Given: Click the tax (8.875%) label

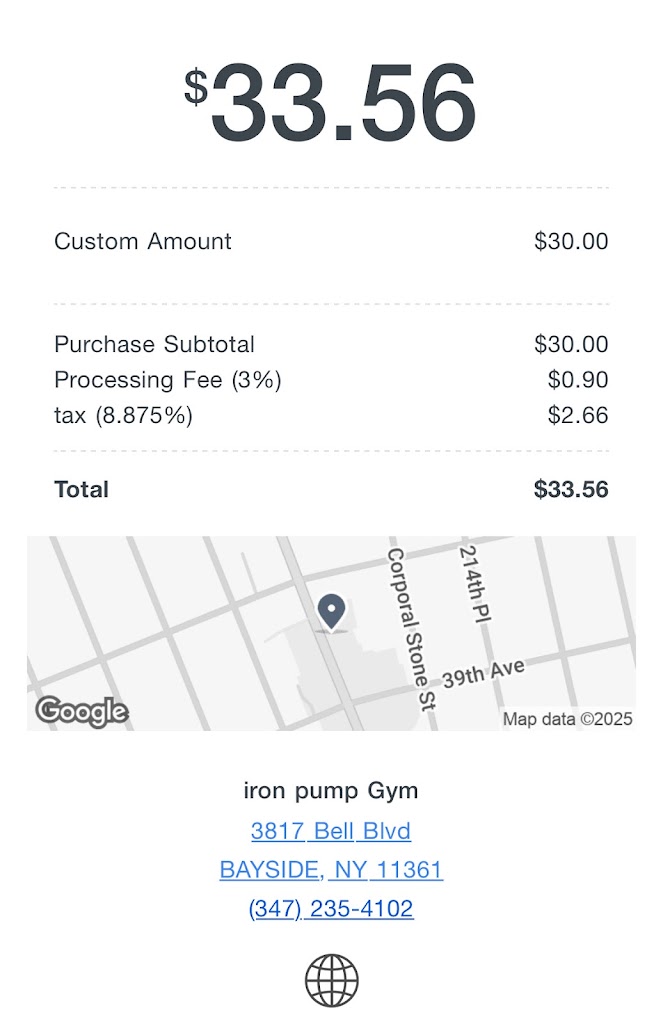Looking at the screenshot, I should coord(123,415).
